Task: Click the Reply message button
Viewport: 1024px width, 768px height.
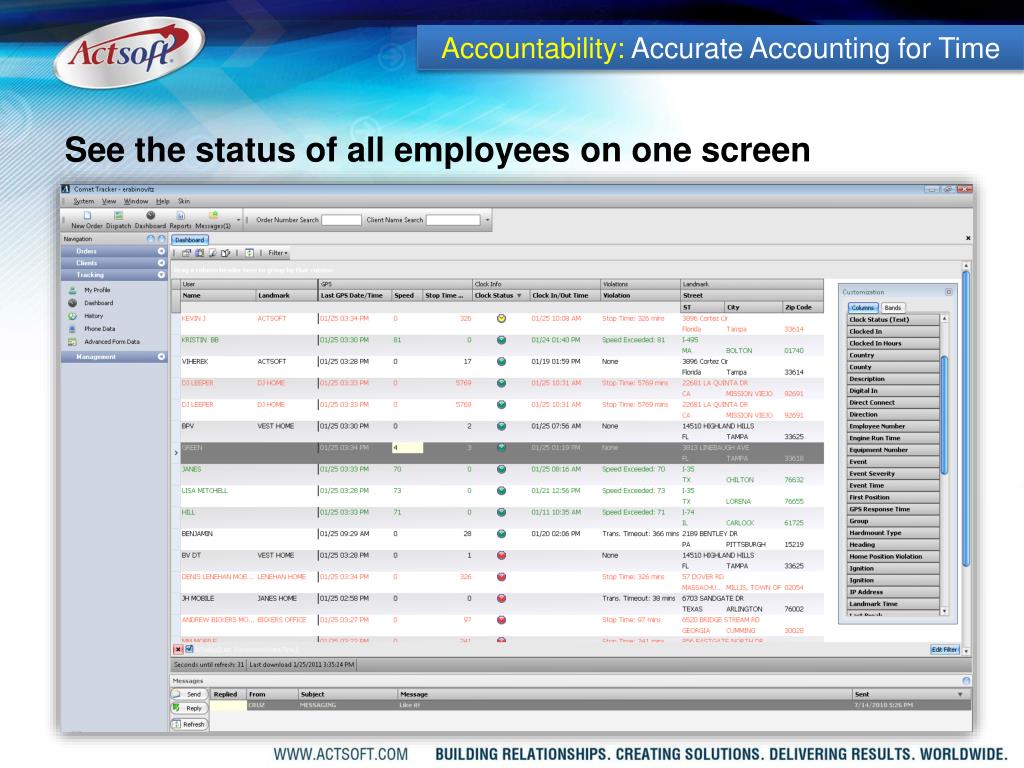Action: 189,709
